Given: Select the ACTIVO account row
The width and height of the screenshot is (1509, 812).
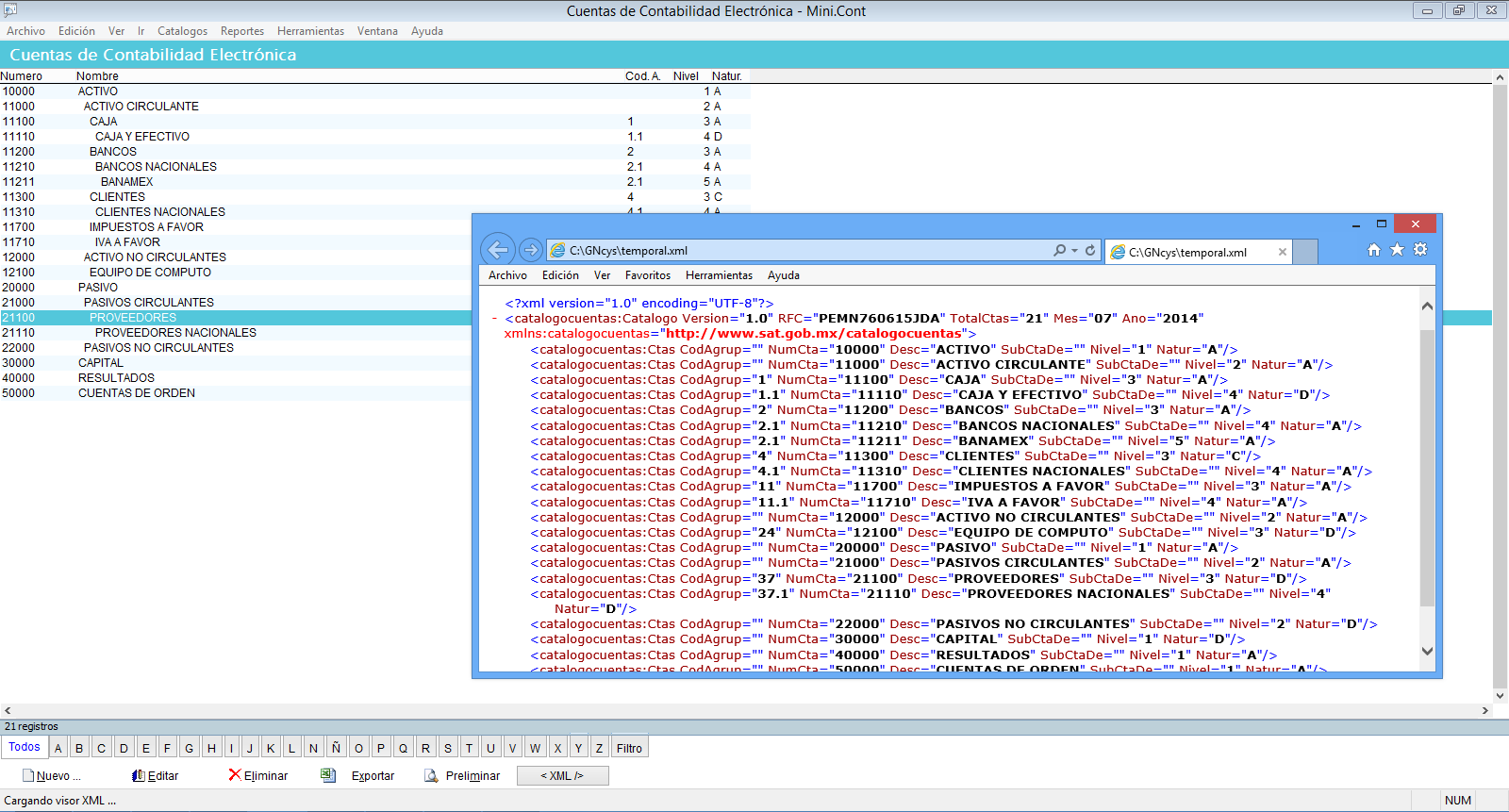Looking at the screenshot, I should pos(375,91).
